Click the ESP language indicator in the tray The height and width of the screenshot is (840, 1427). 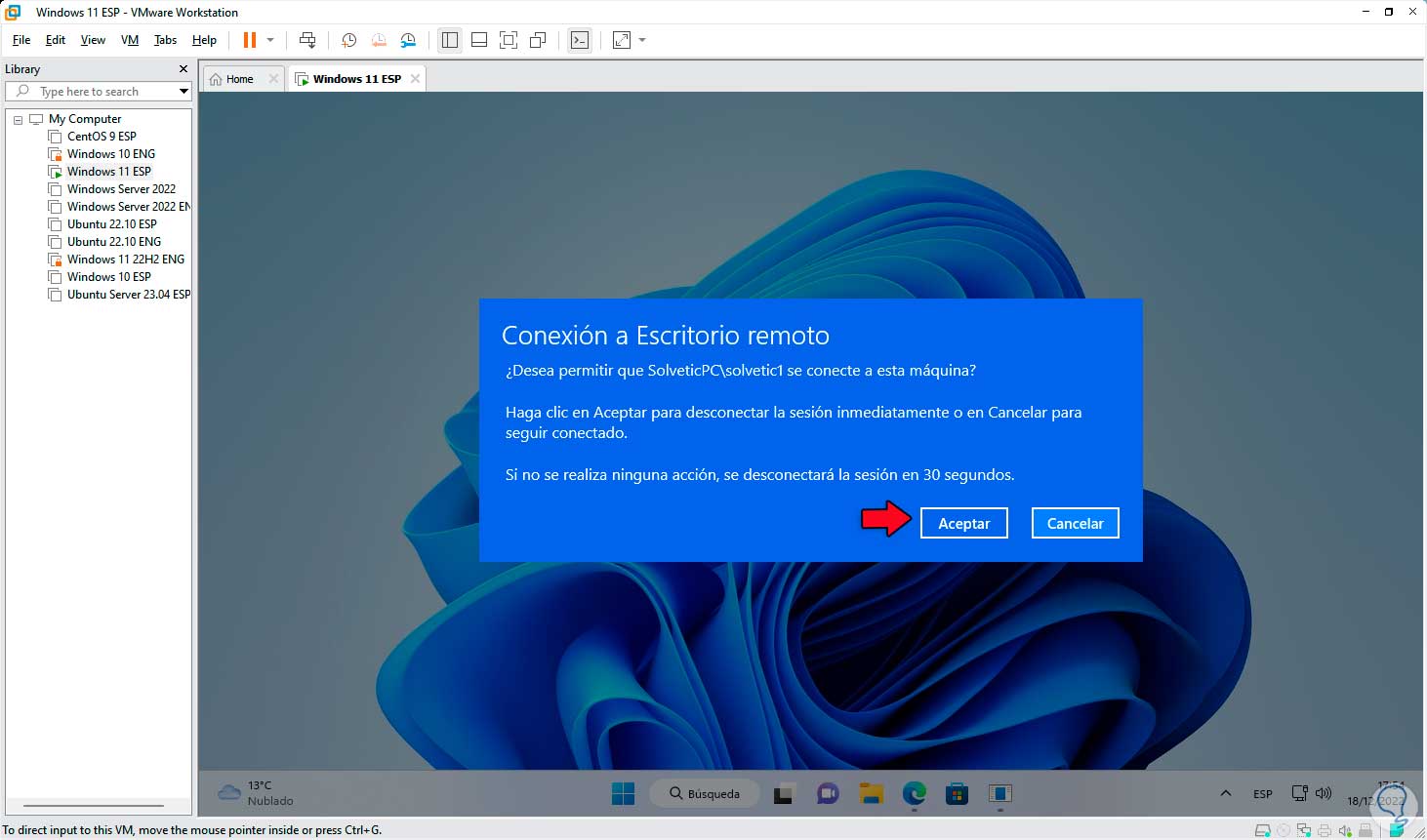(x=1263, y=794)
